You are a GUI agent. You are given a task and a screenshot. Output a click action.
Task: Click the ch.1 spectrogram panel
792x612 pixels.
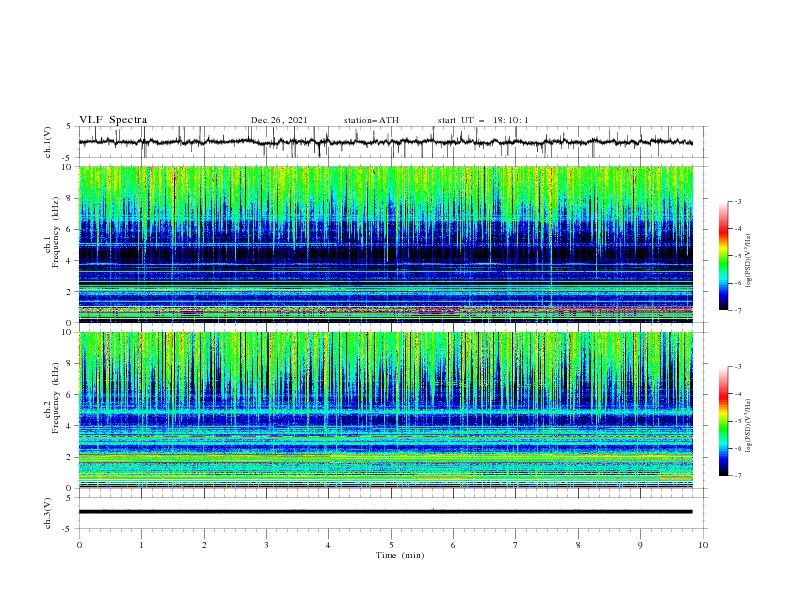point(385,244)
